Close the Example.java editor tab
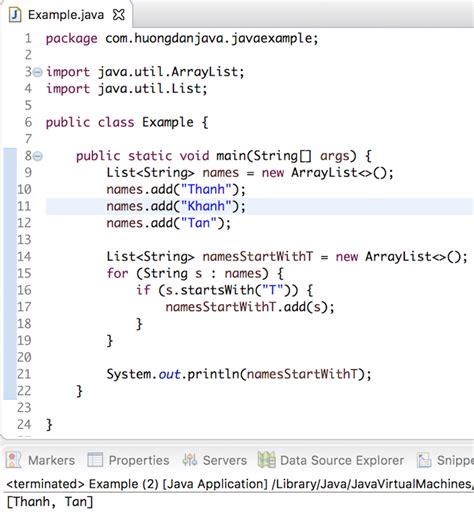 pyautogui.click(x=119, y=15)
